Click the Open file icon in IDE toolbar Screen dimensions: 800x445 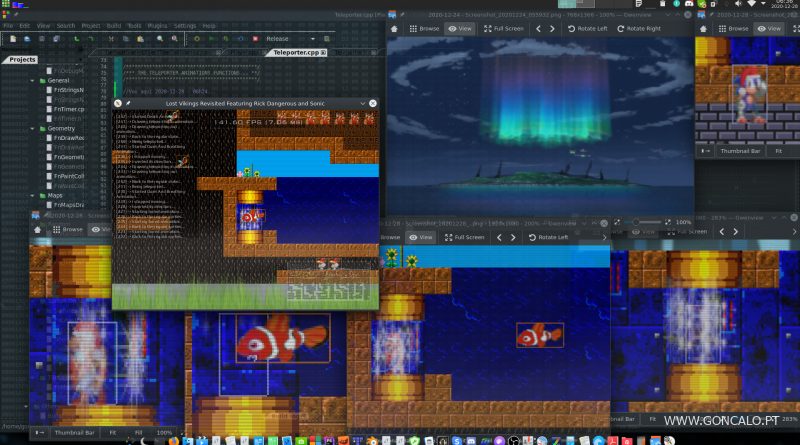[x=27, y=39]
